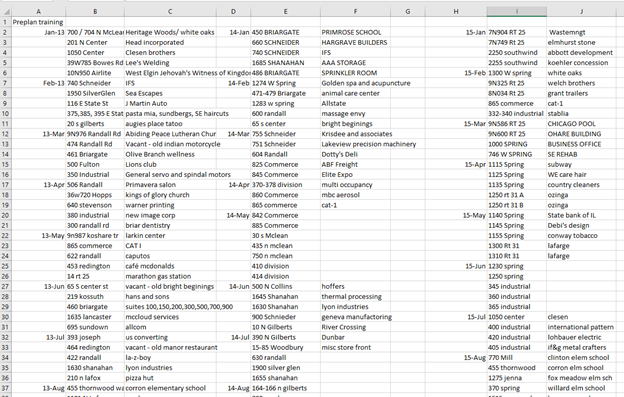Select row 1 header
624x397 pixels.
[x=6, y=22]
